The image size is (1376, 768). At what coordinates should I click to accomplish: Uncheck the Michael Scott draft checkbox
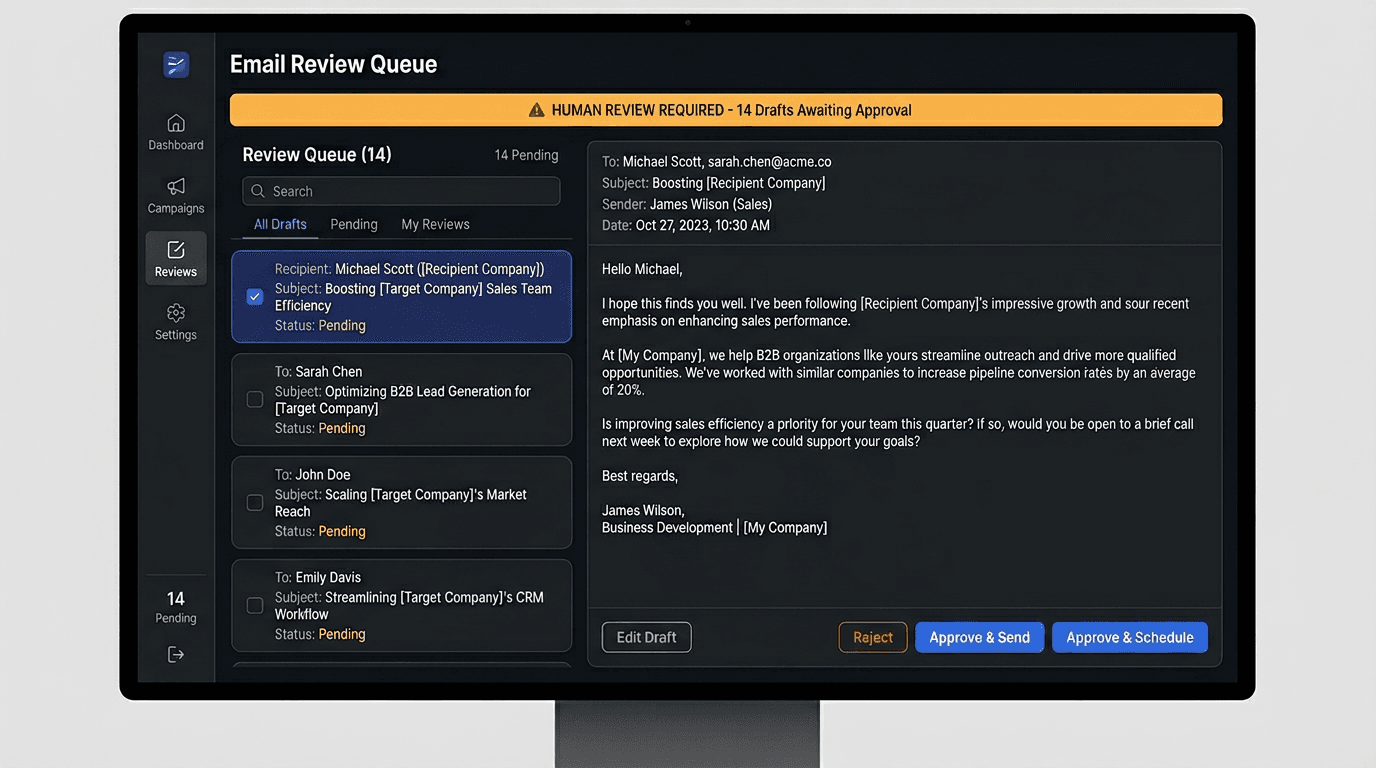tap(255, 297)
